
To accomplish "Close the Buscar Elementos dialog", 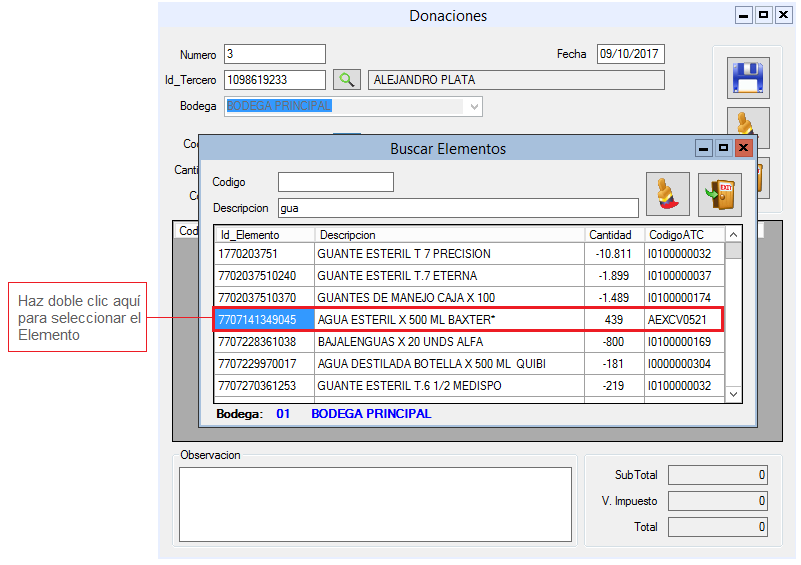I will tap(743, 148).
